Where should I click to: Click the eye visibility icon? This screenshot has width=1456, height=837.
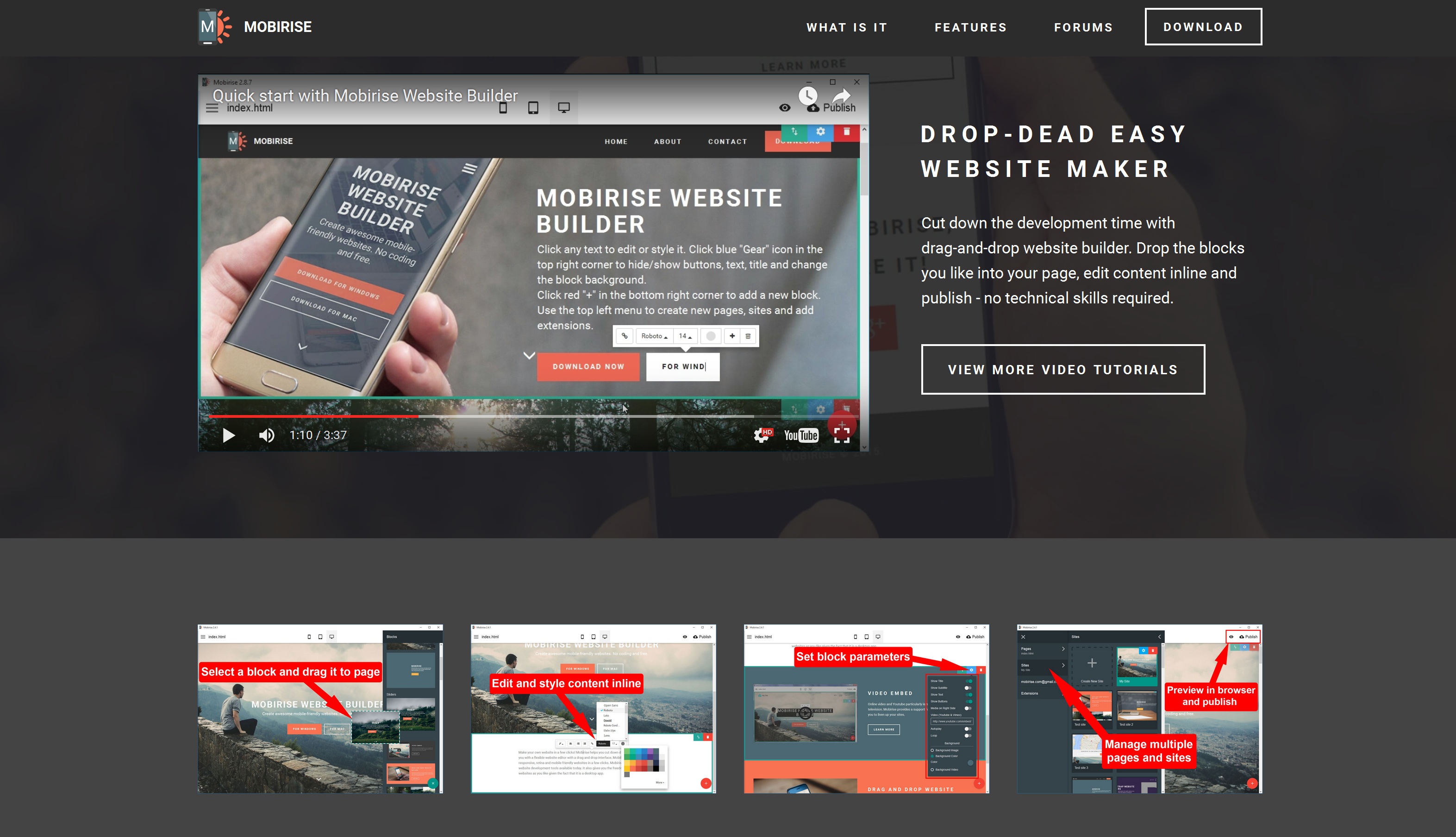point(784,108)
